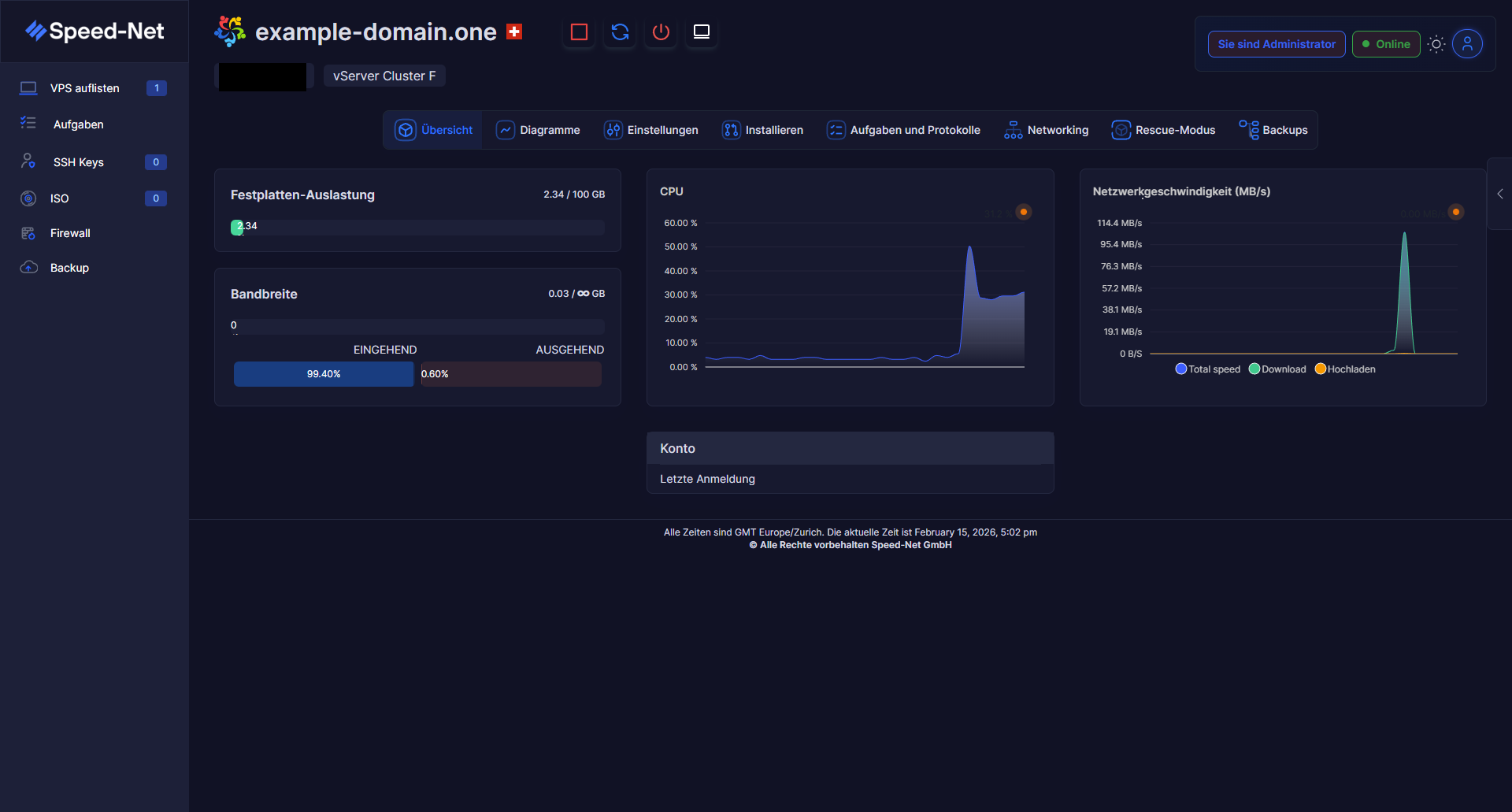Expand the right side panel chevron
Image resolution: width=1512 pixels, height=812 pixels.
[x=1500, y=194]
